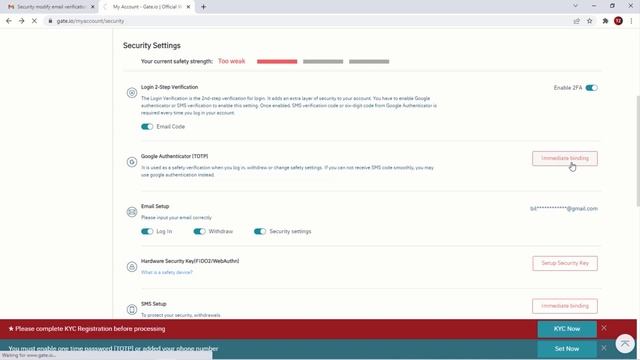
Task: Click the address bar URL
Action: [x=90, y=21]
